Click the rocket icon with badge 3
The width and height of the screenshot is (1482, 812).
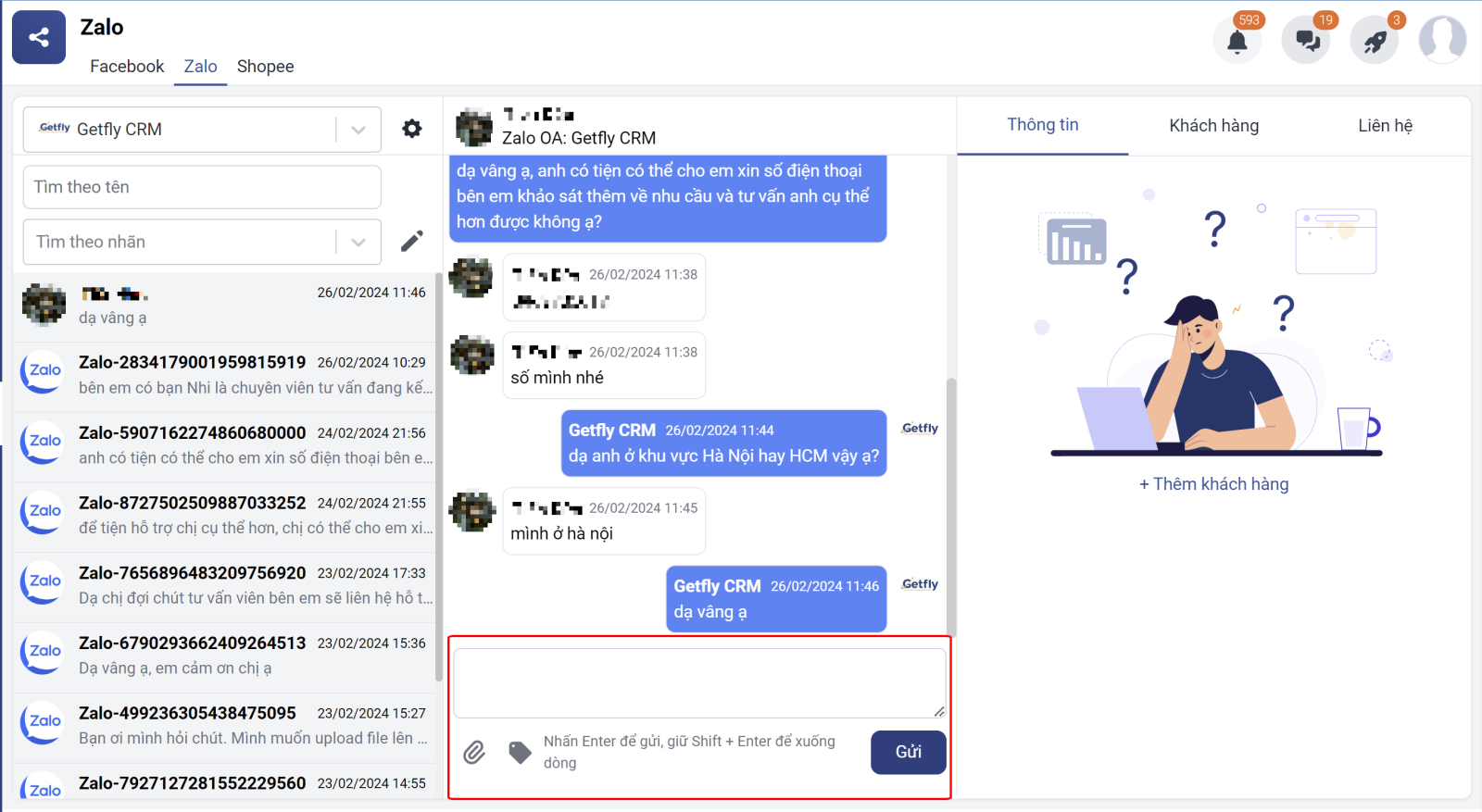pos(1375,41)
